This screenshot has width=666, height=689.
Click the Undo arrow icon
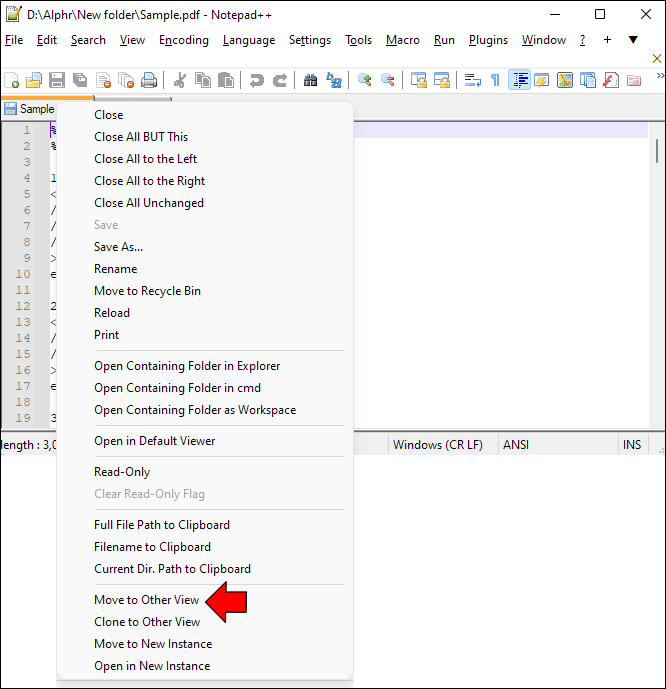tap(257, 80)
